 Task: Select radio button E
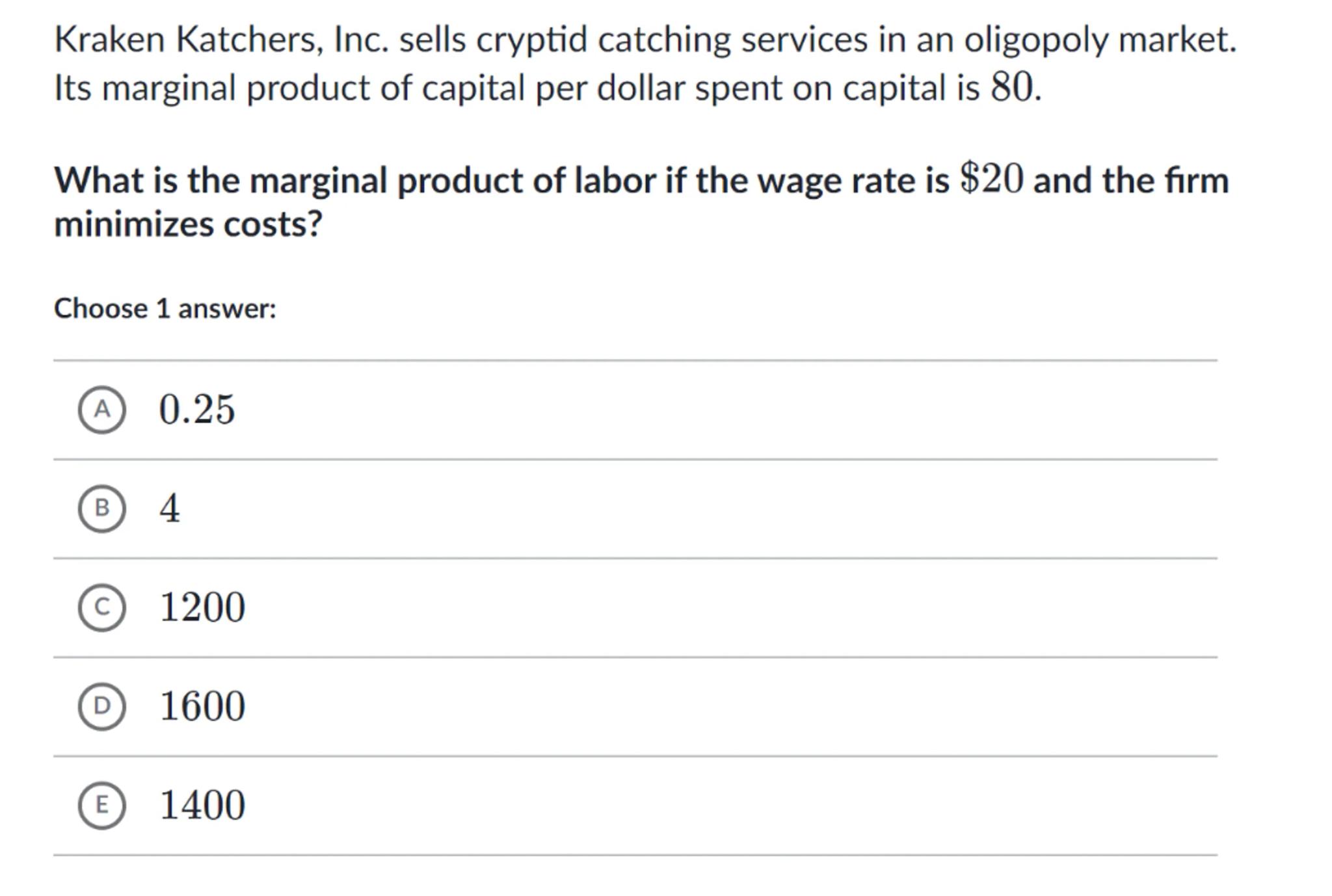(101, 805)
